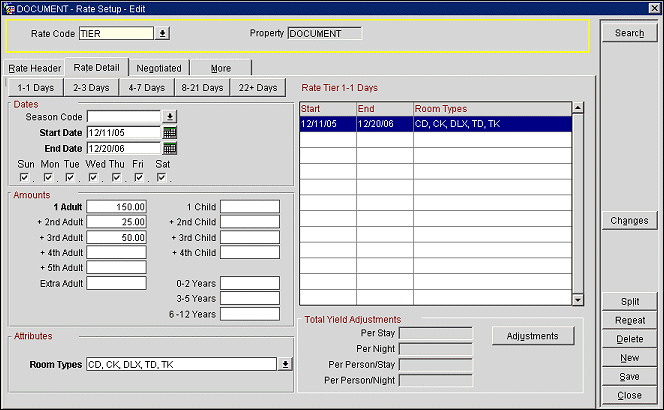
Task: Click the Adjustments button
Action: [x=533, y=335]
